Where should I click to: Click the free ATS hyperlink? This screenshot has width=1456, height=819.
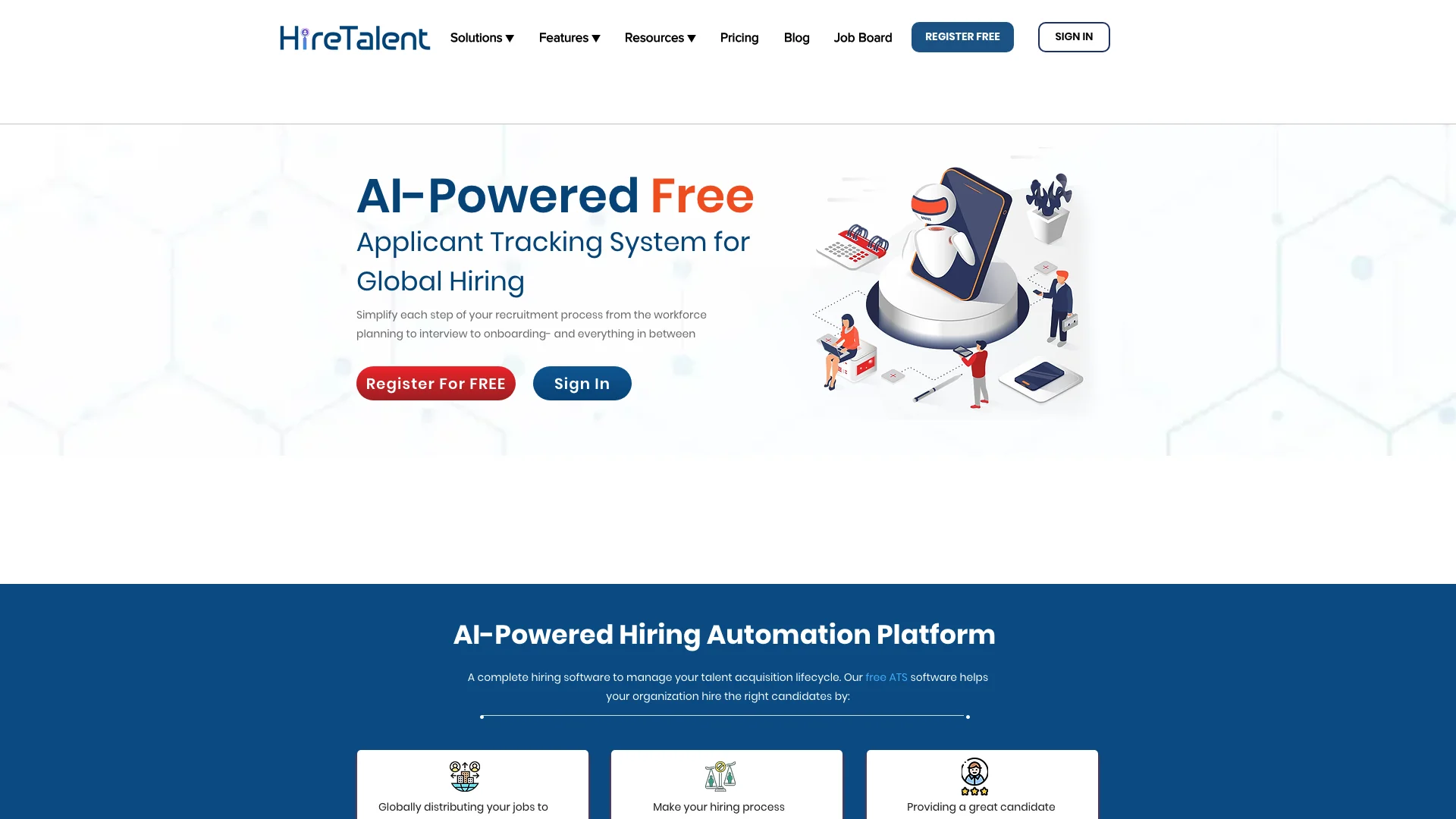pyautogui.click(x=886, y=677)
